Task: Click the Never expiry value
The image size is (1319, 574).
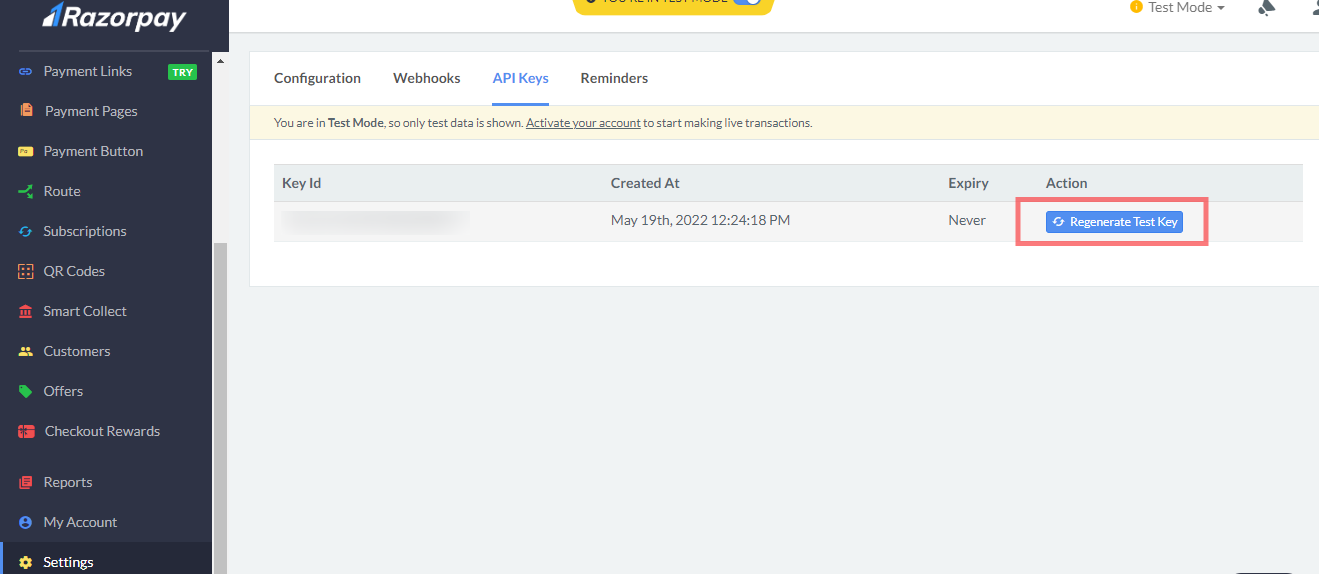Action: point(967,220)
